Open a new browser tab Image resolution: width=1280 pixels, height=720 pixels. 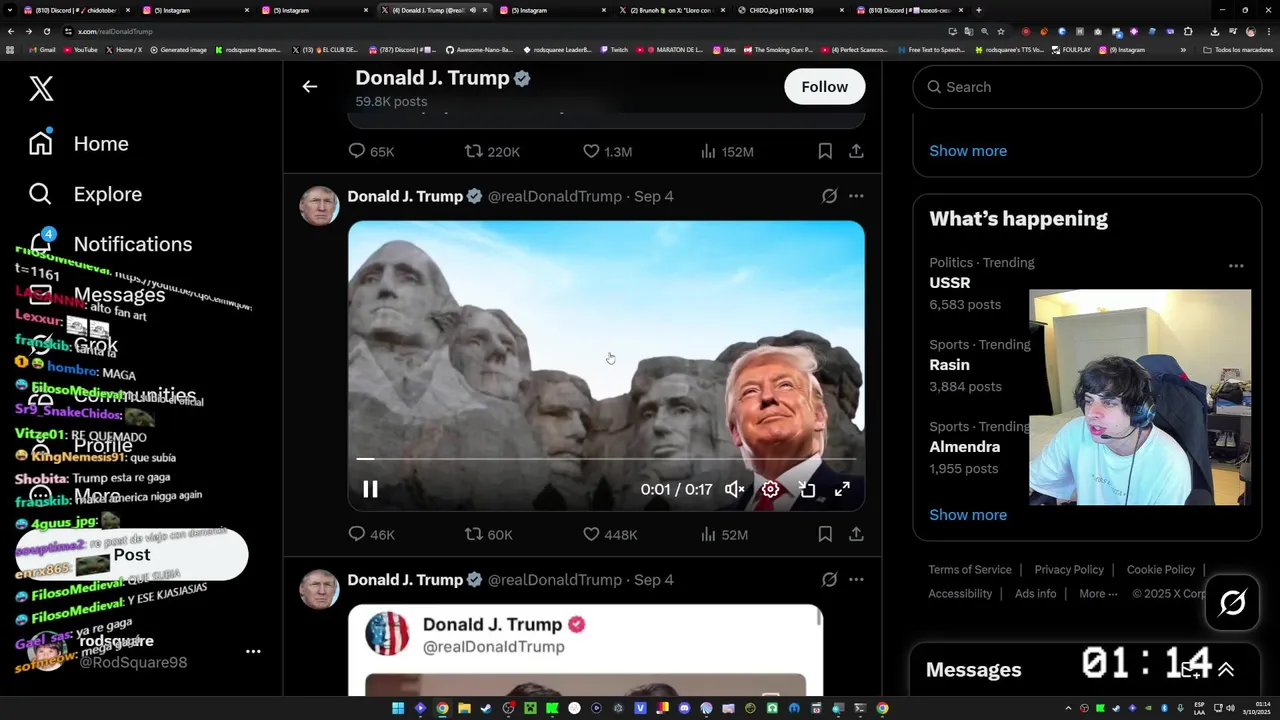(x=978, y=10)
